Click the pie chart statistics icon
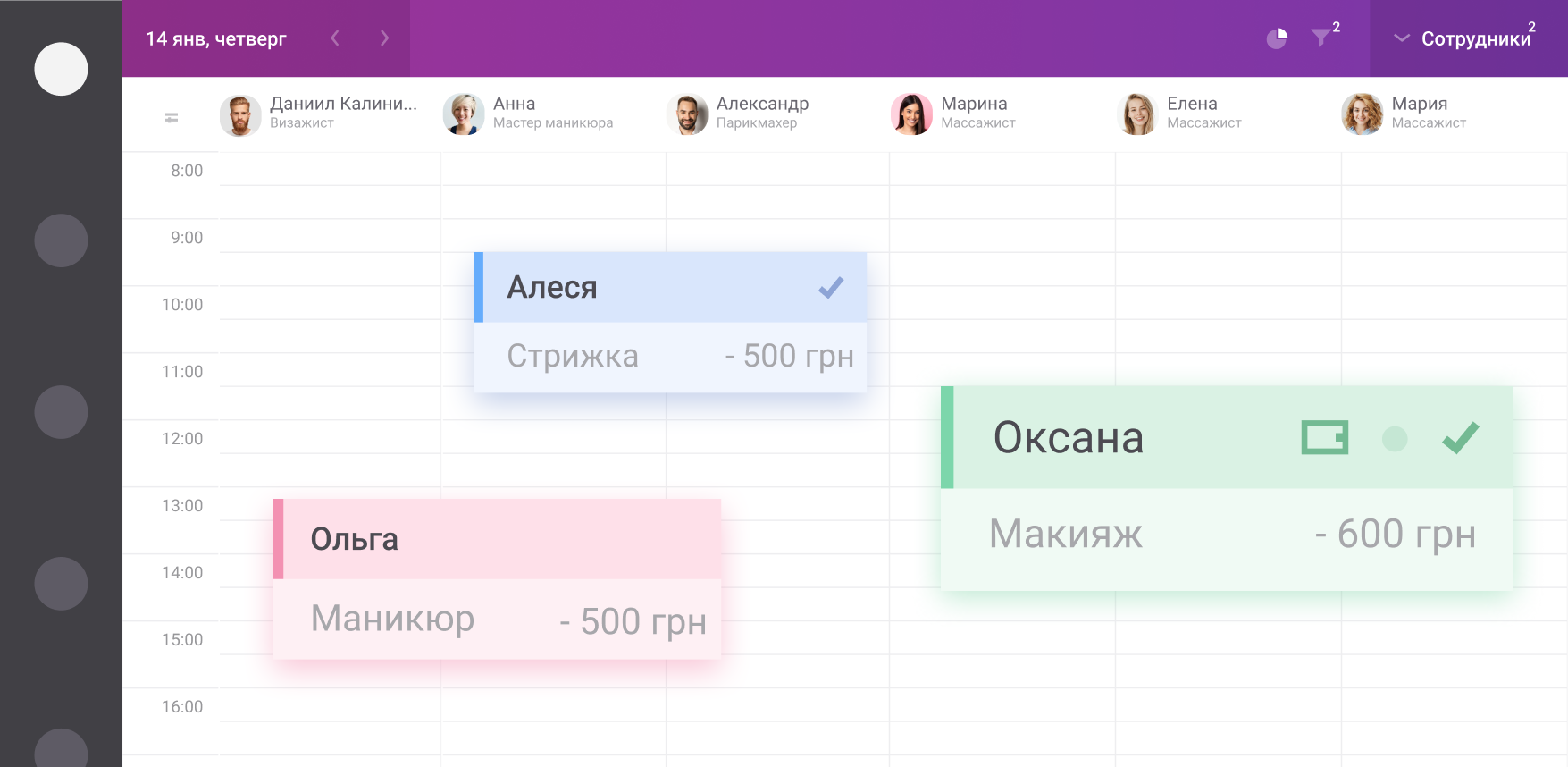 tap(1277, 38)
